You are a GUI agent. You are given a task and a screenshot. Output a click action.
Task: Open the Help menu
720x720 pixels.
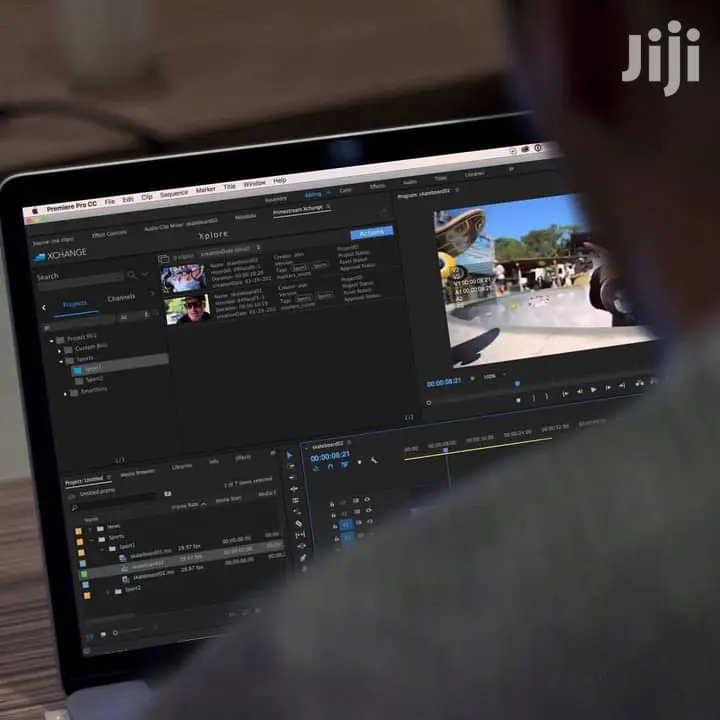[280, 180]
